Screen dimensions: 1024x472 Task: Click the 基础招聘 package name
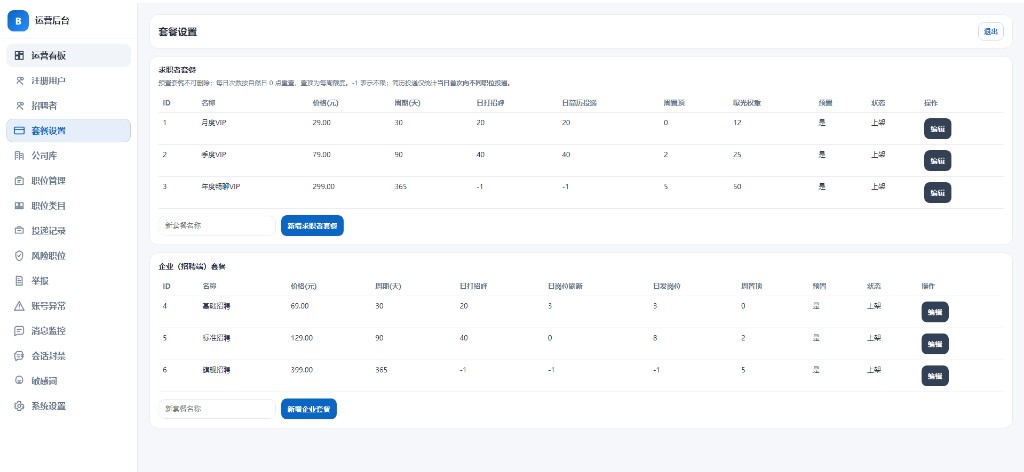[x=216, y=306]
